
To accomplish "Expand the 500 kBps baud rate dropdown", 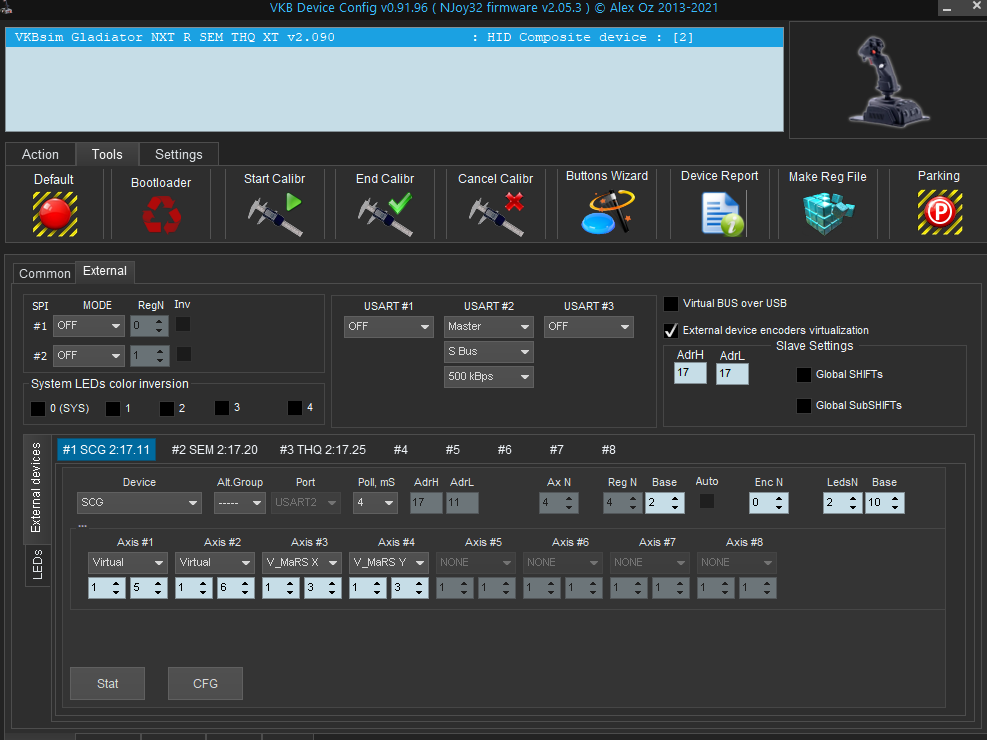I will tap(489, 377).
